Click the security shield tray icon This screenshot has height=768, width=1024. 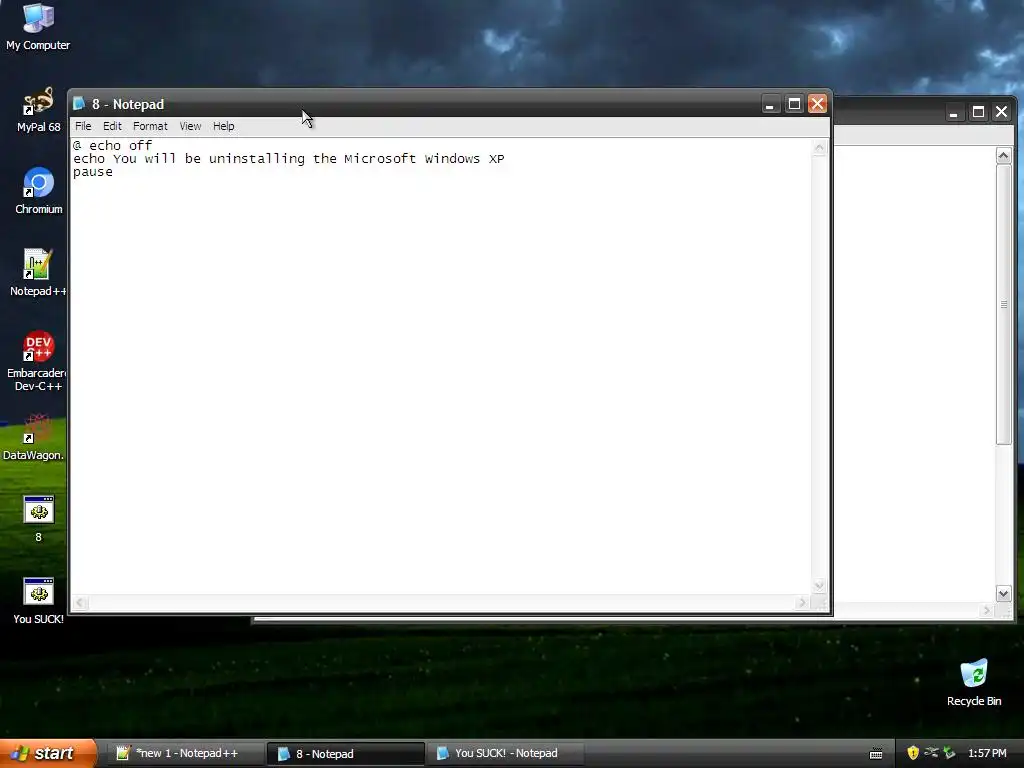pyautogui.click(x=912, y=753)
